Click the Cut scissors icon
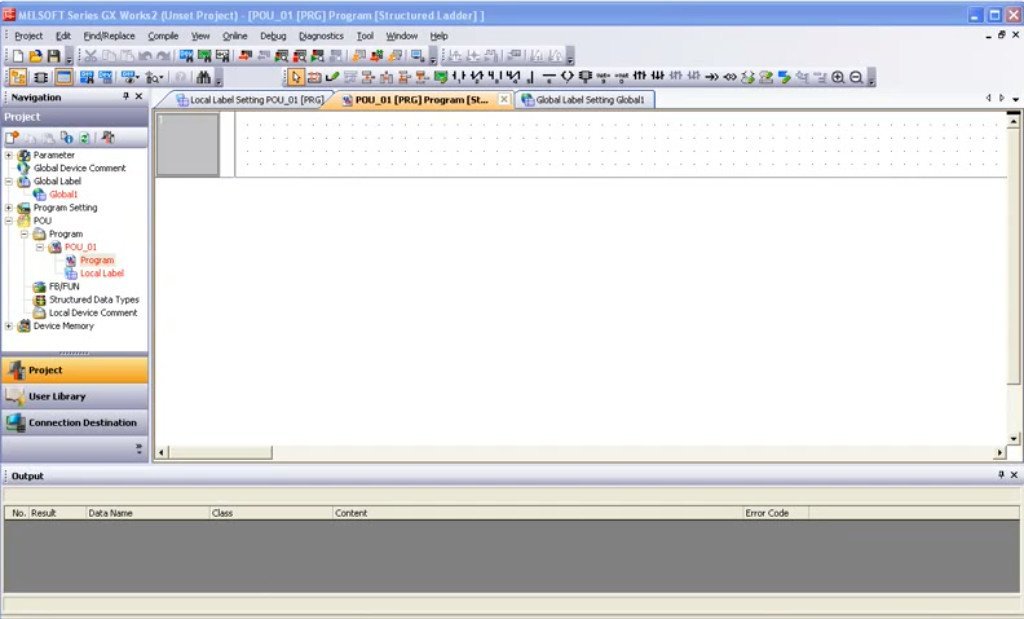 coord(91,56)
